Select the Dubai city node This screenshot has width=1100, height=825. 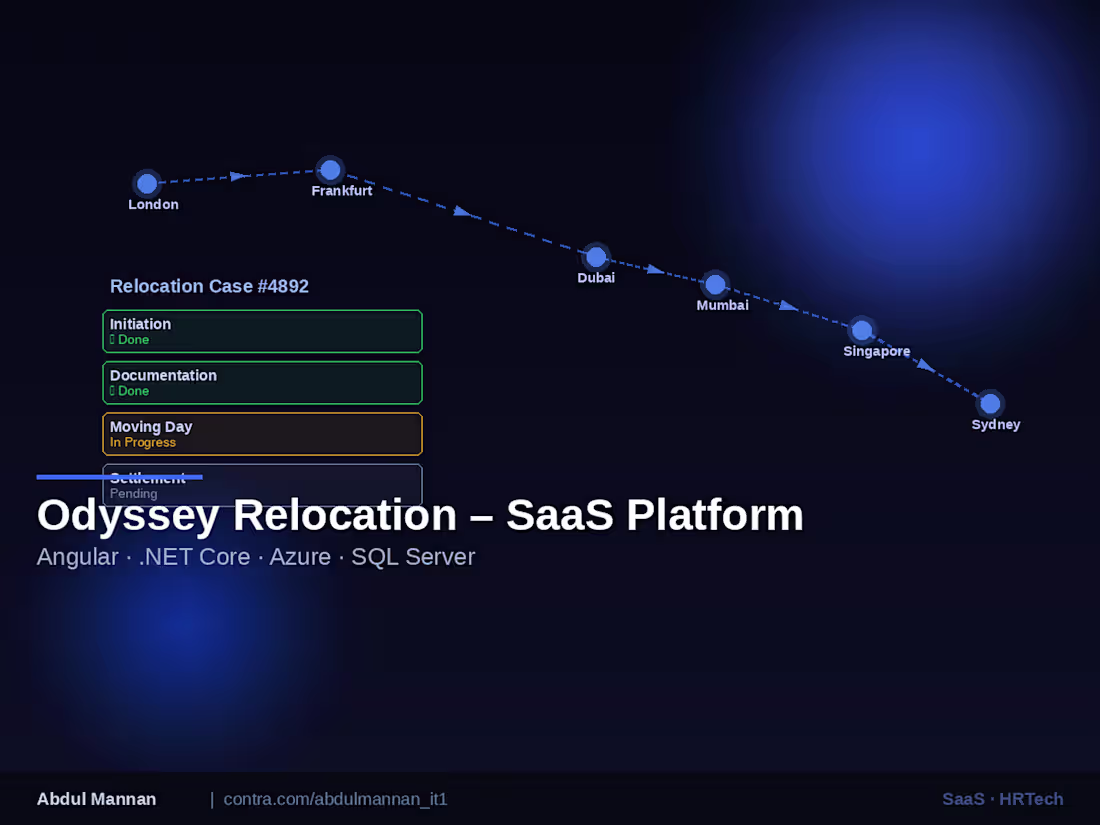click(x=596, y=257)
